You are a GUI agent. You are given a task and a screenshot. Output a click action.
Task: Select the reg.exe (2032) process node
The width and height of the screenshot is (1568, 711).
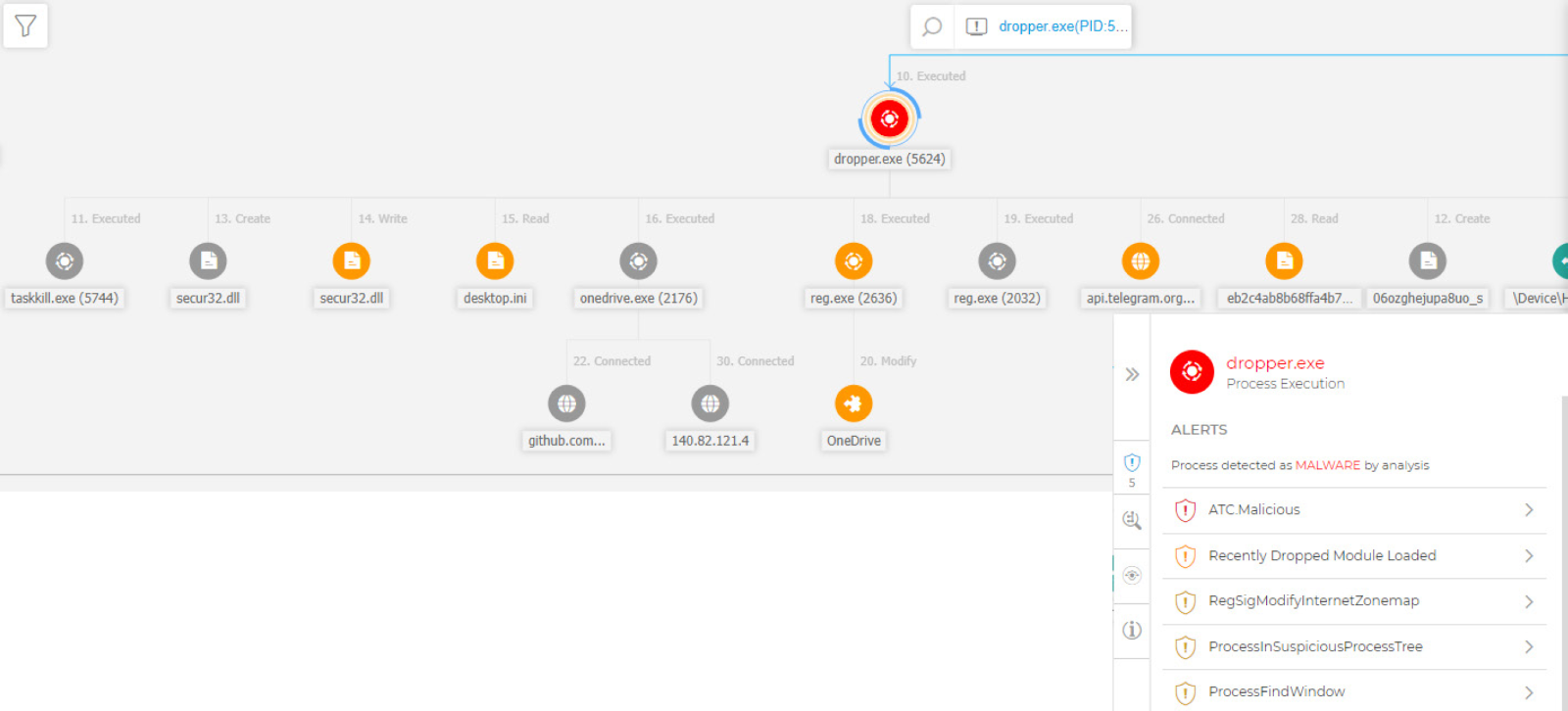click(x=997, y=261)
